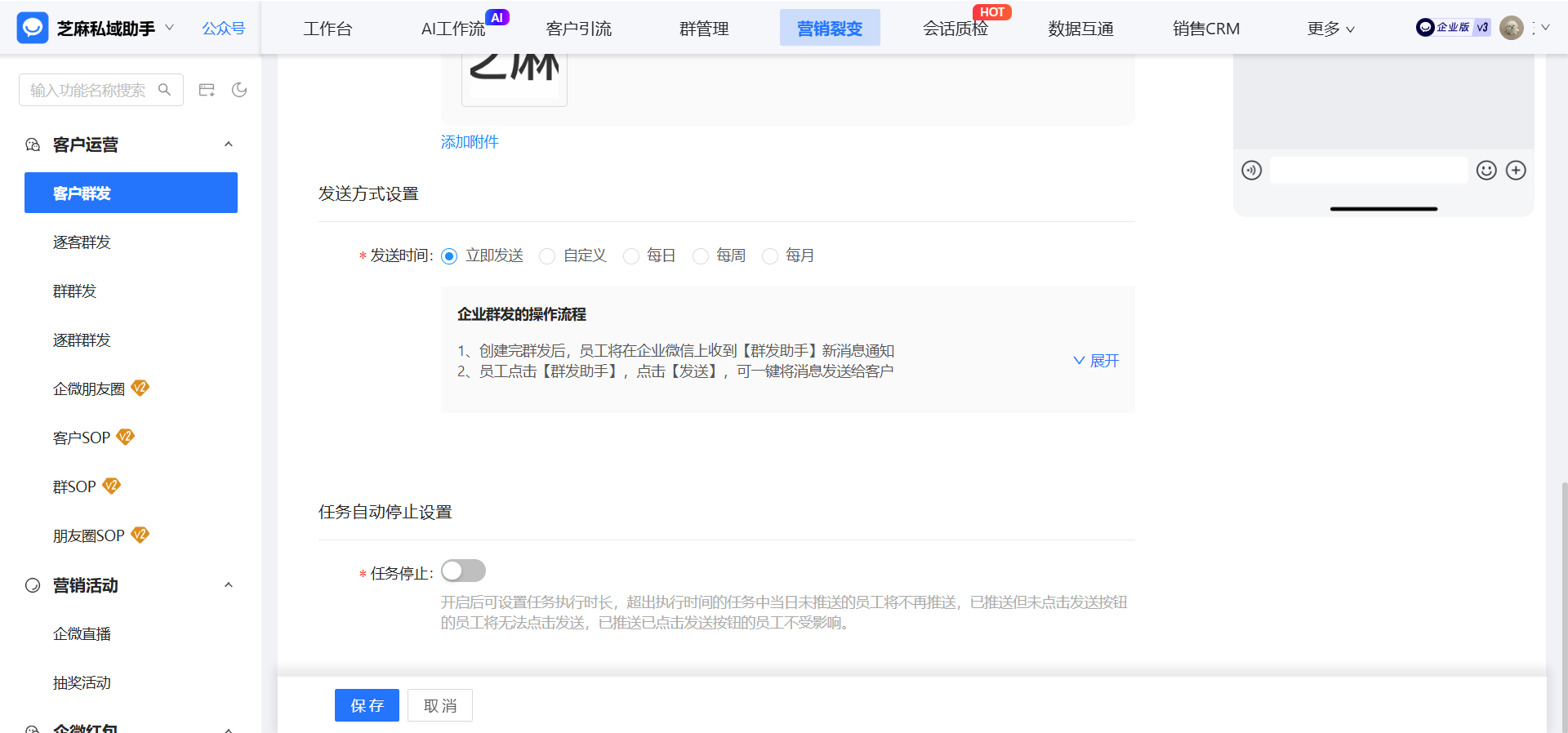Image resolution: width=1568 pixels, height=733 pixels.
Task: Open the 工作台 tab
Action: click(x=327, y=29)
